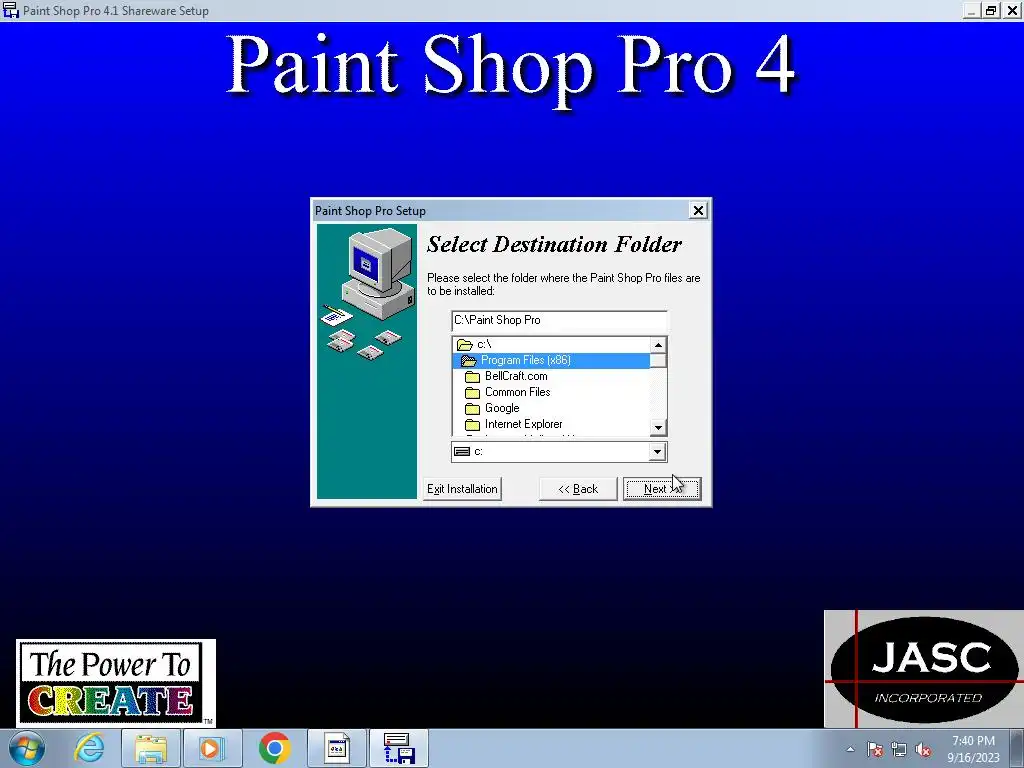This screenshot has width=1024, height=768.
Task: Click the BellCraft.com folder icon
Action: (x=472, y=377)
